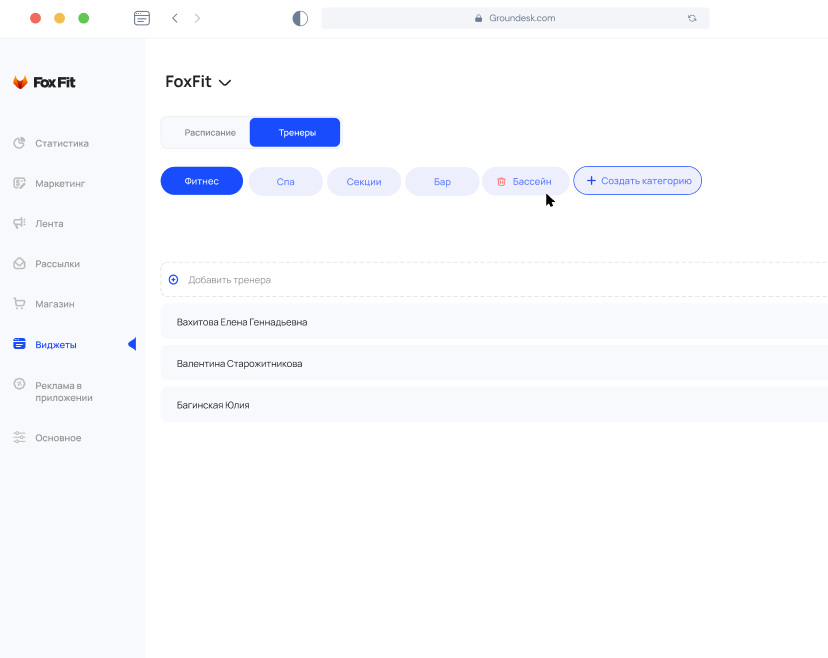Select the Спа category

[286, 182]
